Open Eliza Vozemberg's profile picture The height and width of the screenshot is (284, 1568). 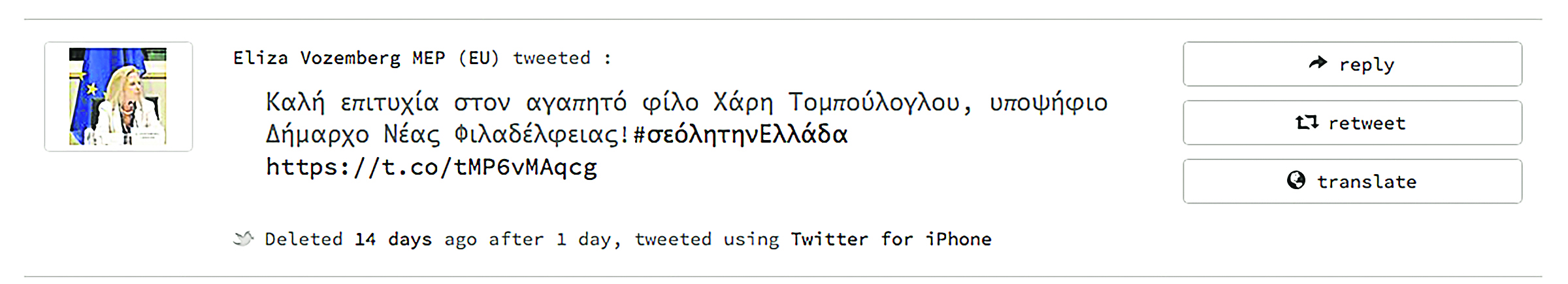pyautogui.click(x=118, y=96)
